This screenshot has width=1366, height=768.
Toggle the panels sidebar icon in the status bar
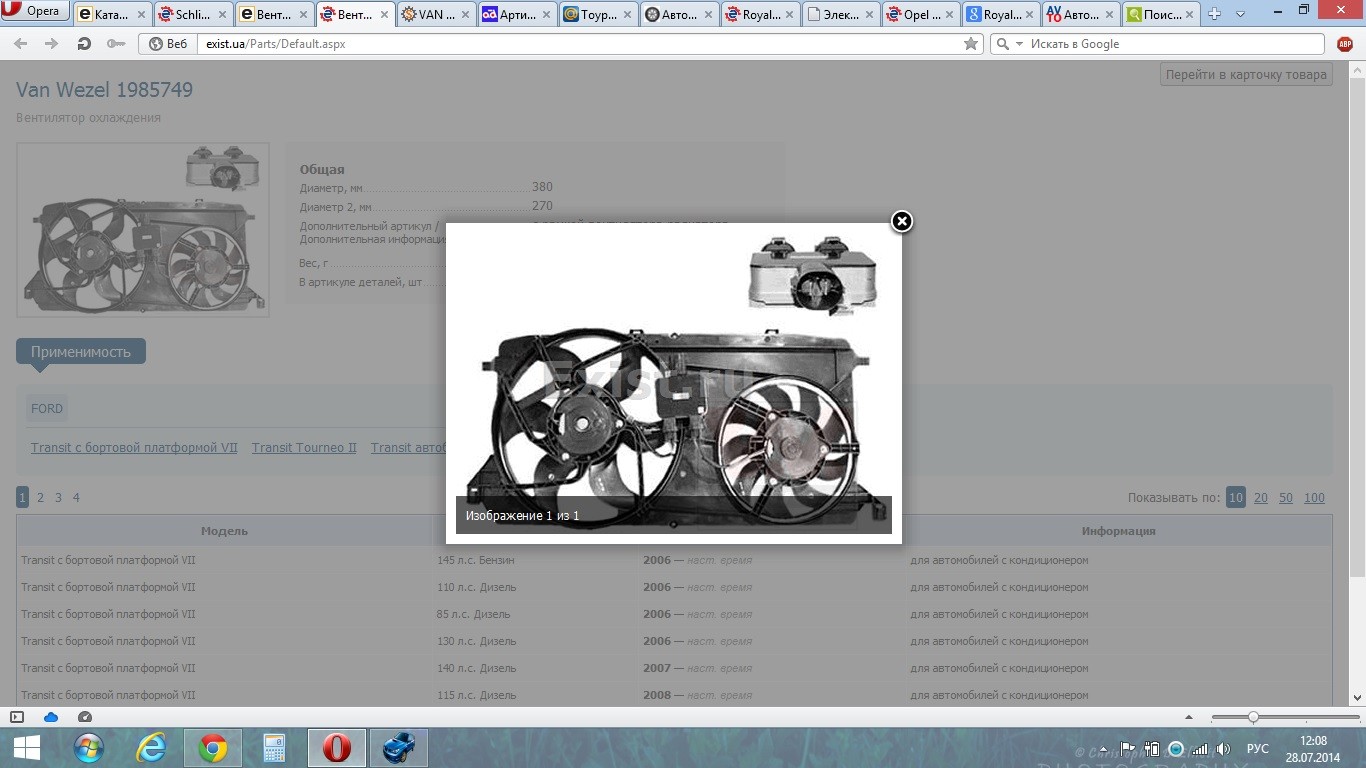(17, 717)
